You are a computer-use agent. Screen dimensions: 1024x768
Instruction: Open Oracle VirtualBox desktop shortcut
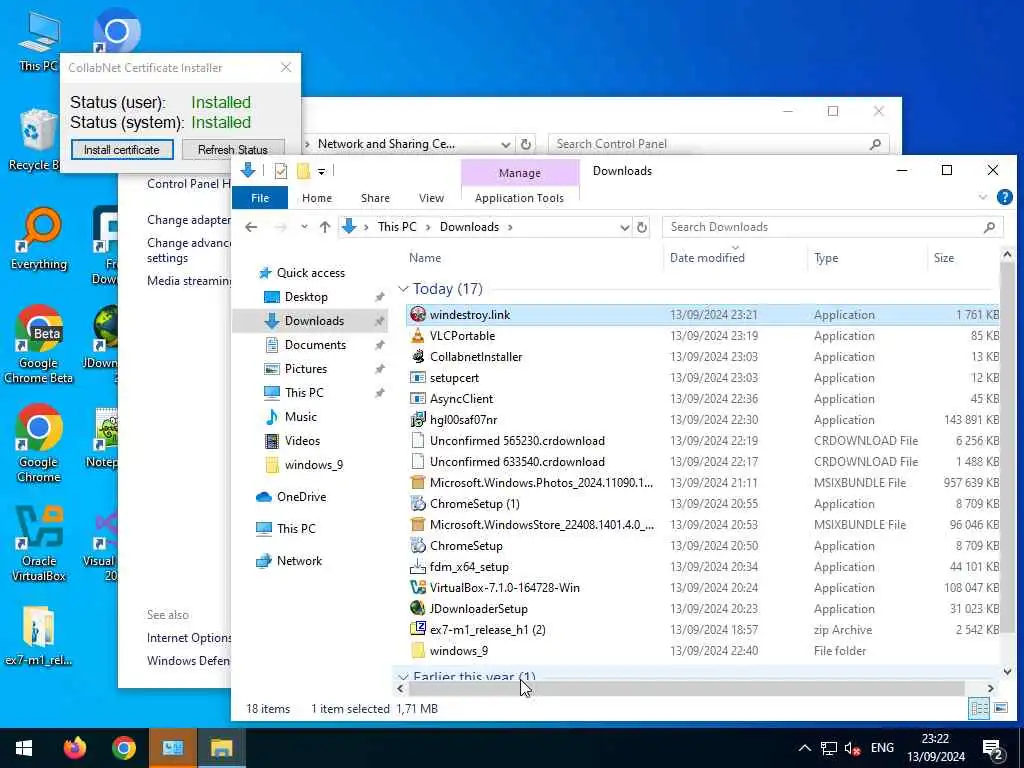(39, 543)
